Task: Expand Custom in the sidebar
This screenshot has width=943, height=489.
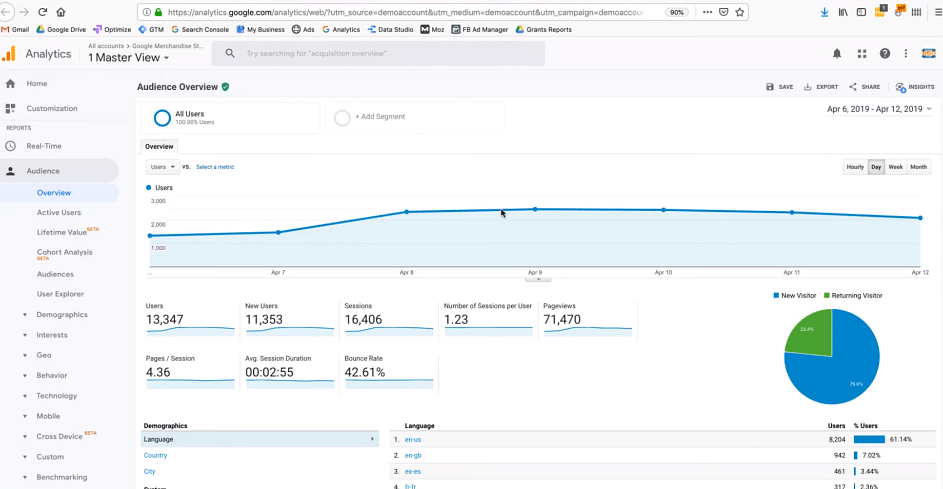Action: pyautogui.click(x=50, y=457)
